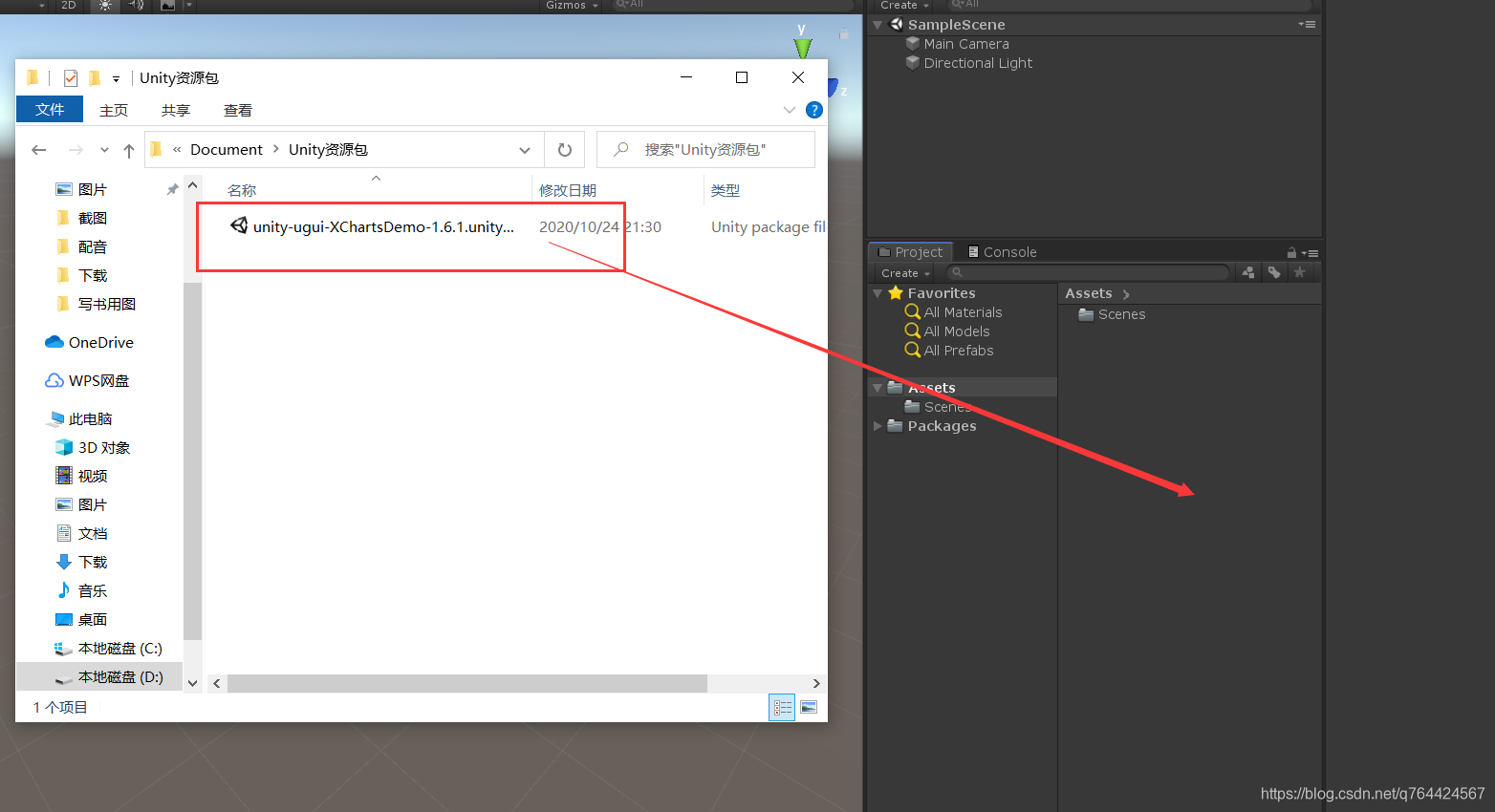The height and width of the screenshot is (812, 1495).
Task: Open 配音 folder in navigation pane
Action: (x=93, y=247)
